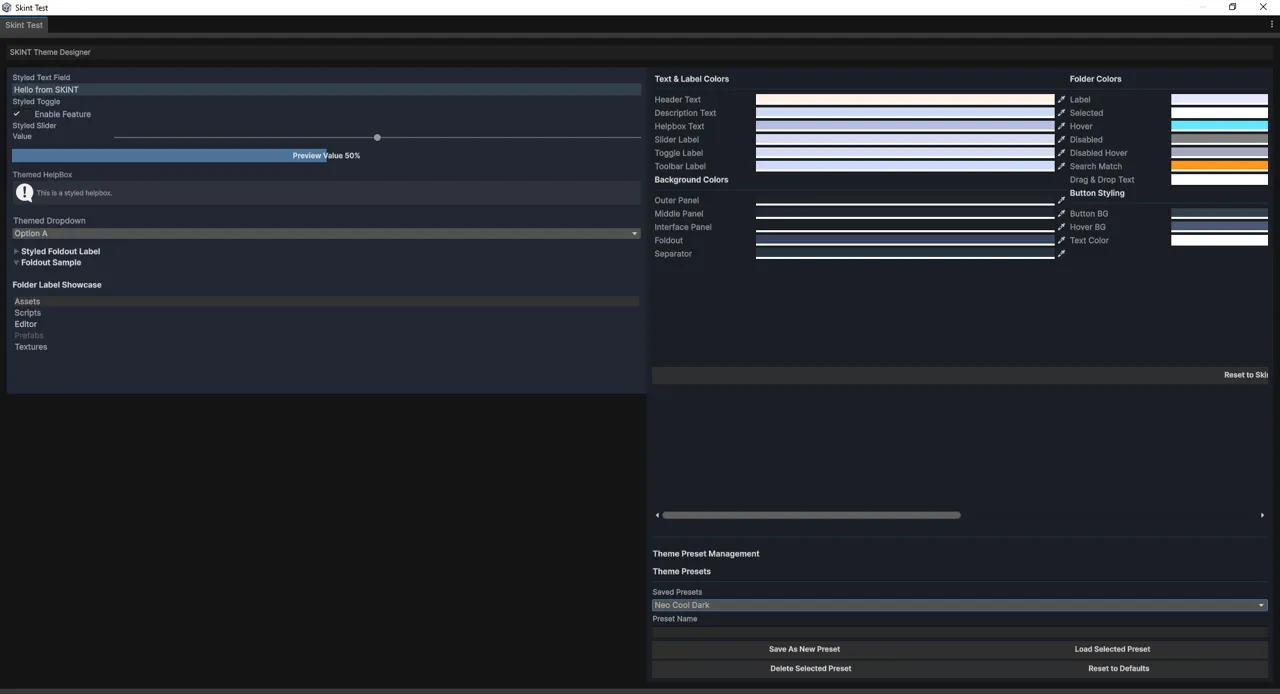Select the Editor folder row

coord(326,324)
